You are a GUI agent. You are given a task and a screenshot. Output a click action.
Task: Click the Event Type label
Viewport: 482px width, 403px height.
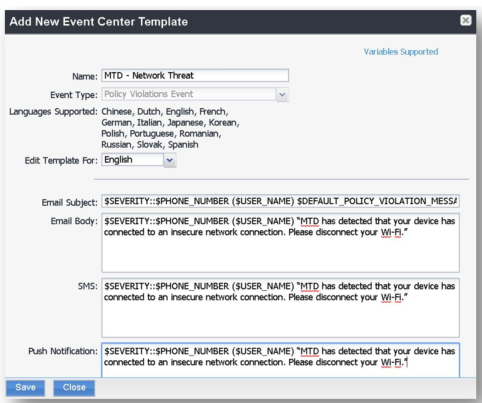[74, 95]
